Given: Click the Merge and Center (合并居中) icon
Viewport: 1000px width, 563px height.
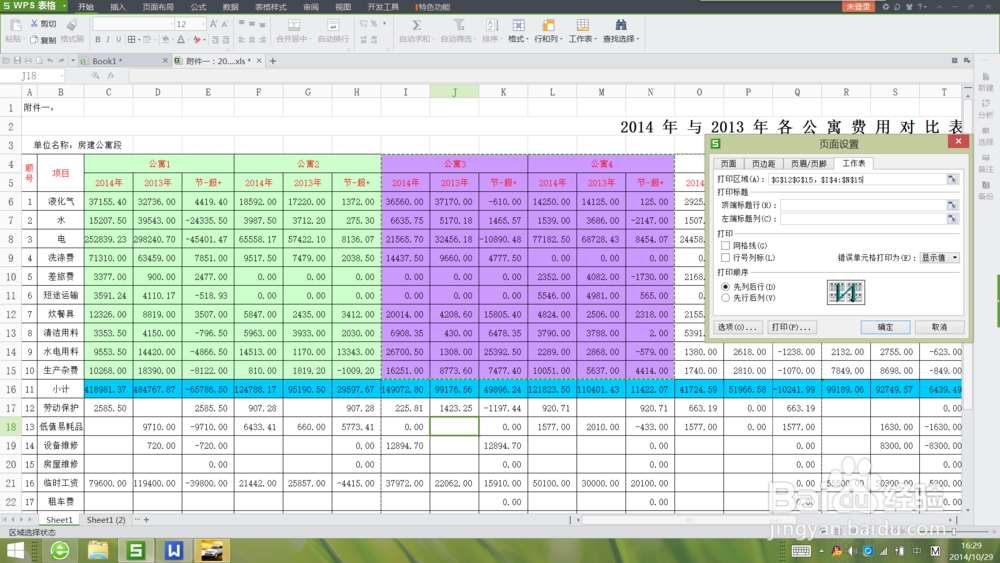Looking at the screenshot, I should click(x=294, y=25).
